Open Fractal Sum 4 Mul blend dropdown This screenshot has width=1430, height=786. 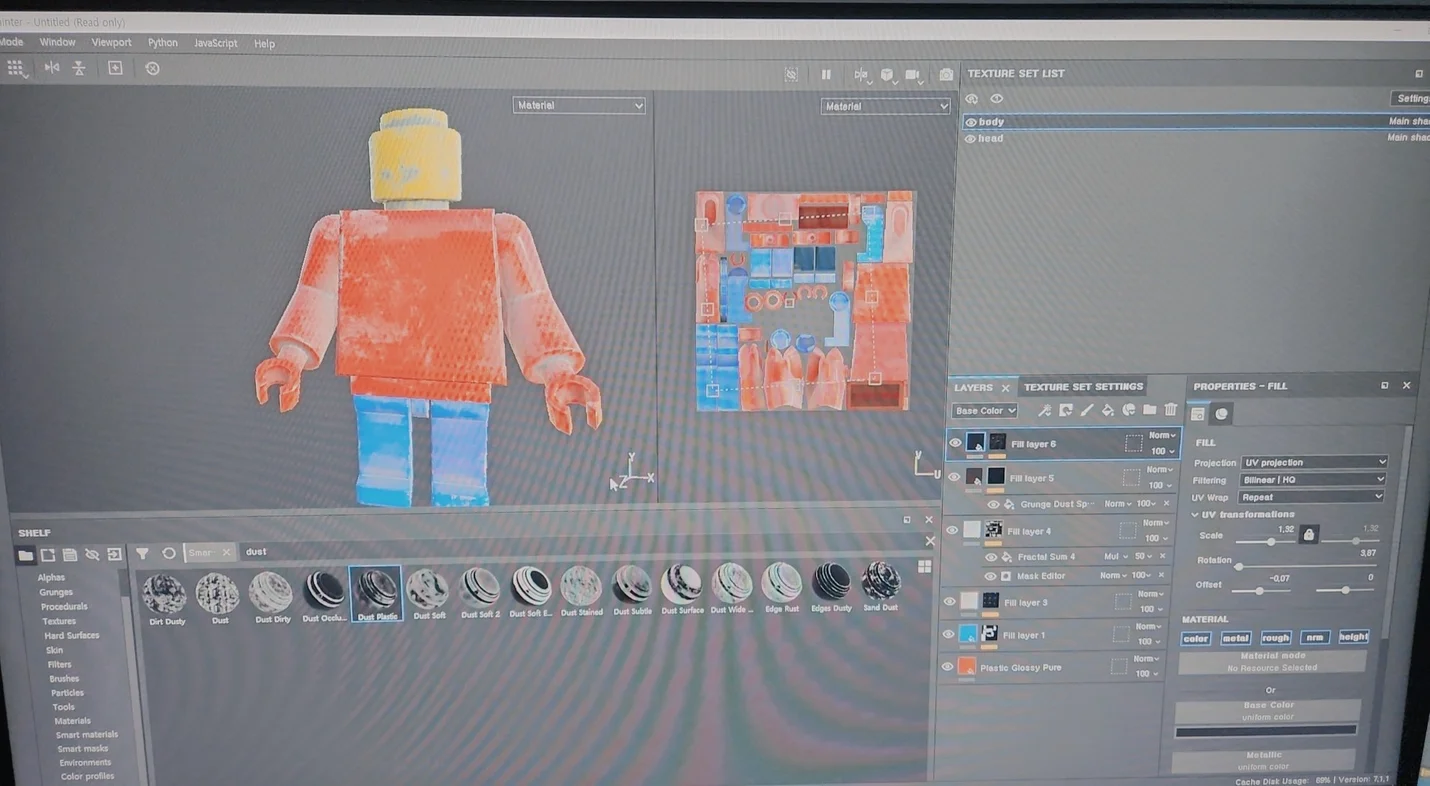pyautogui.click(x=1116, y=557)
